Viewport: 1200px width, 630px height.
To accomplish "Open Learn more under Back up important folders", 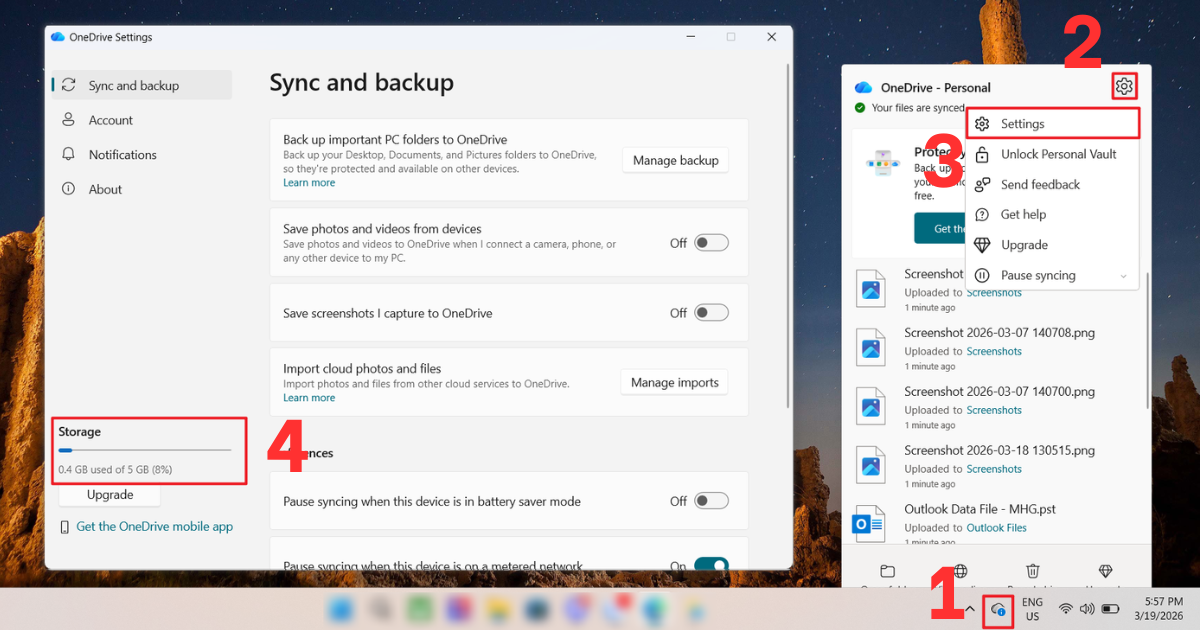I will pyautogui.click(x=309, y=183).
